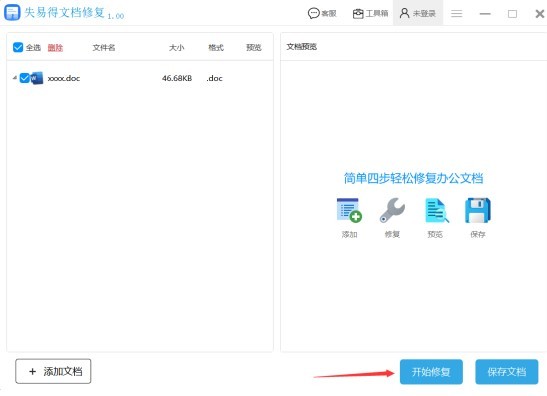Uncheck the xxxx.doc file checkbox
This screenshot has height=396, width=547.
tap(24, 78)
